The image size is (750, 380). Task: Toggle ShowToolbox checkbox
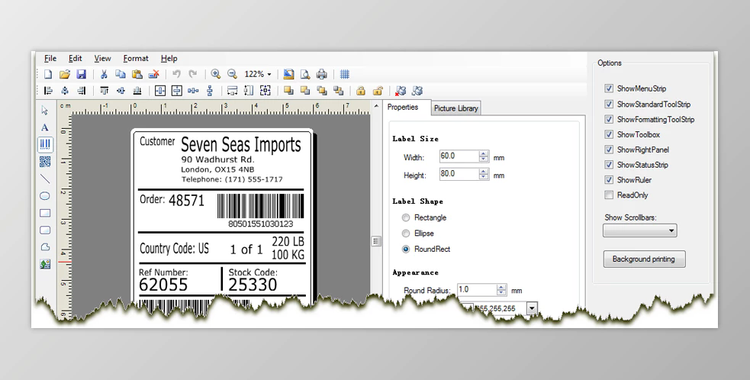pyautogui.click(x=608, y=134)
